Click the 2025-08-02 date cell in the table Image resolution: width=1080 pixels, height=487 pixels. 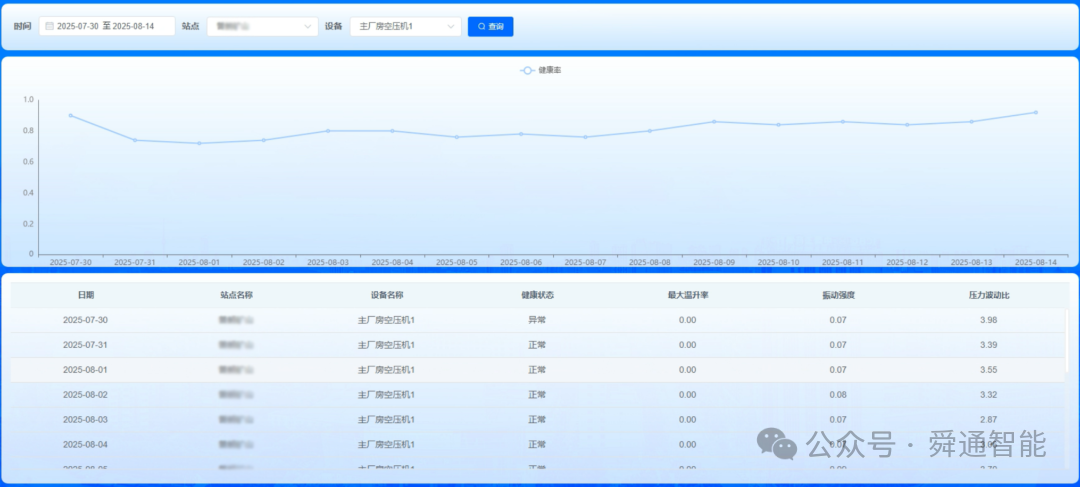coord(85,395)
